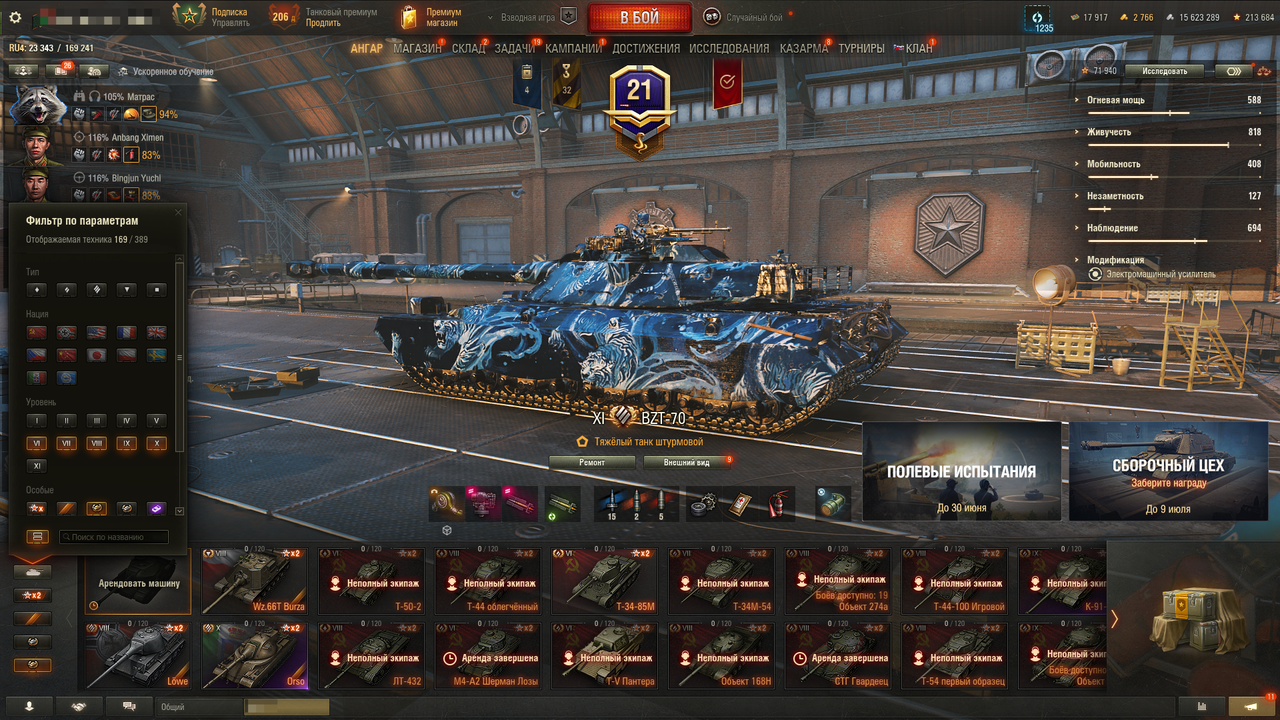Open the МАГАЗИН tab
This screenshot has height=720, width=1280.
(x=417, y=48)
